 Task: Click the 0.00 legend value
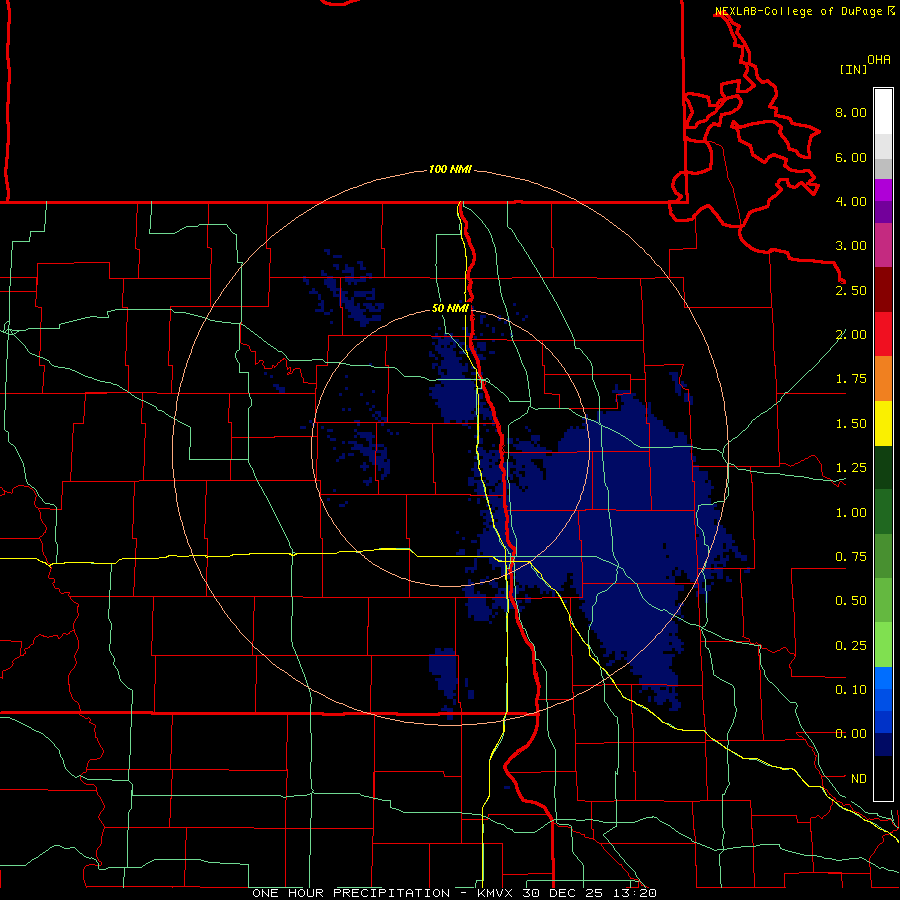(851, 734)
